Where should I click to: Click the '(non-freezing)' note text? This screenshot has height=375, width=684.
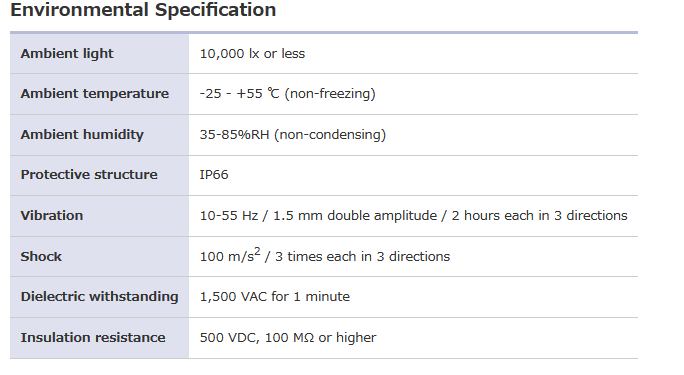point(330,94)
